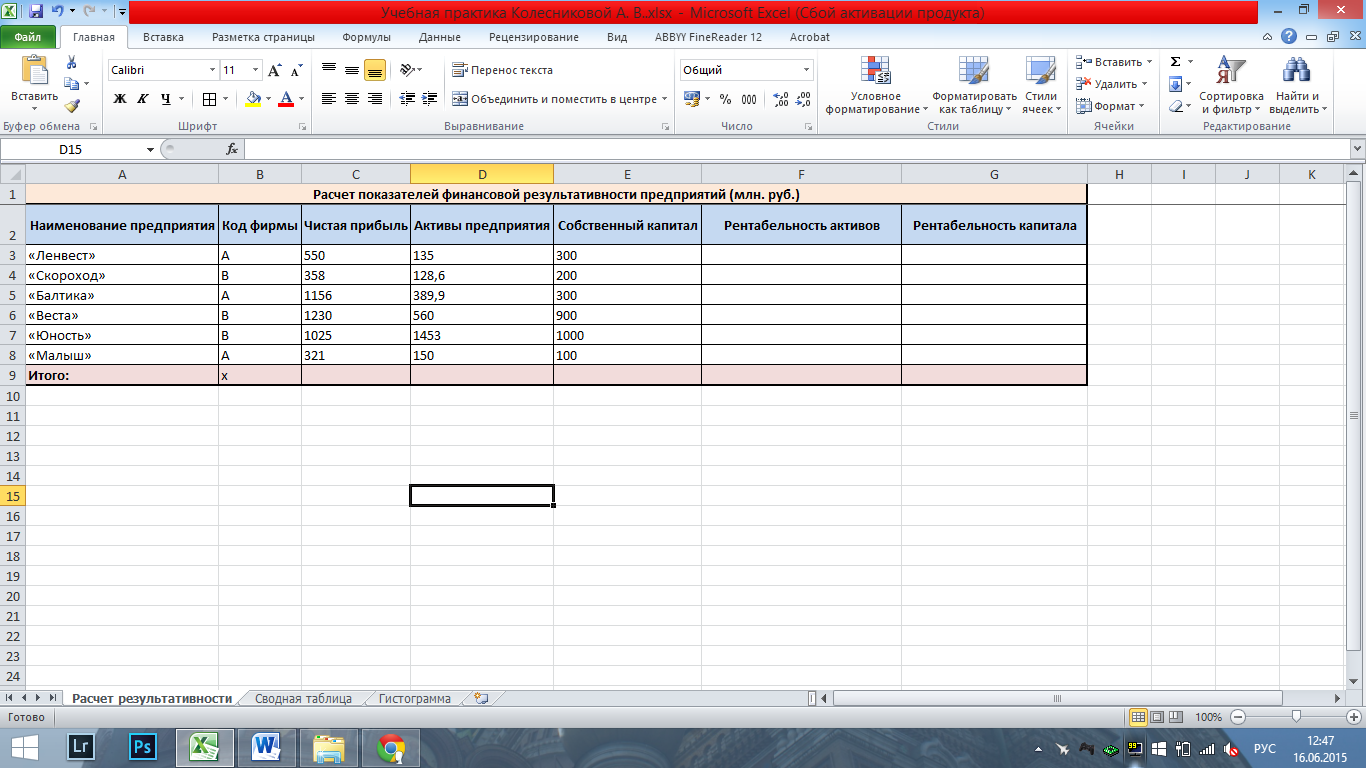
Task: Click the Photoshop icon in taskbar
Action: [144, 746]
